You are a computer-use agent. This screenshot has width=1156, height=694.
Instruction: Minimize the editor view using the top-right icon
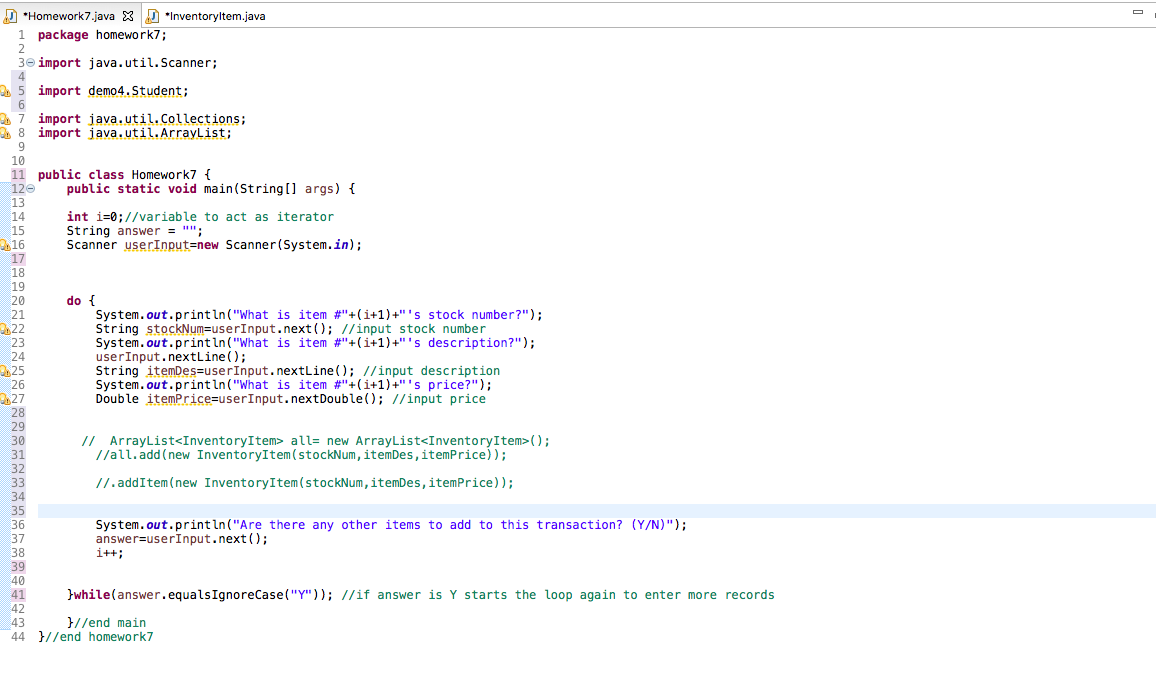click(x=1140, y=10)
